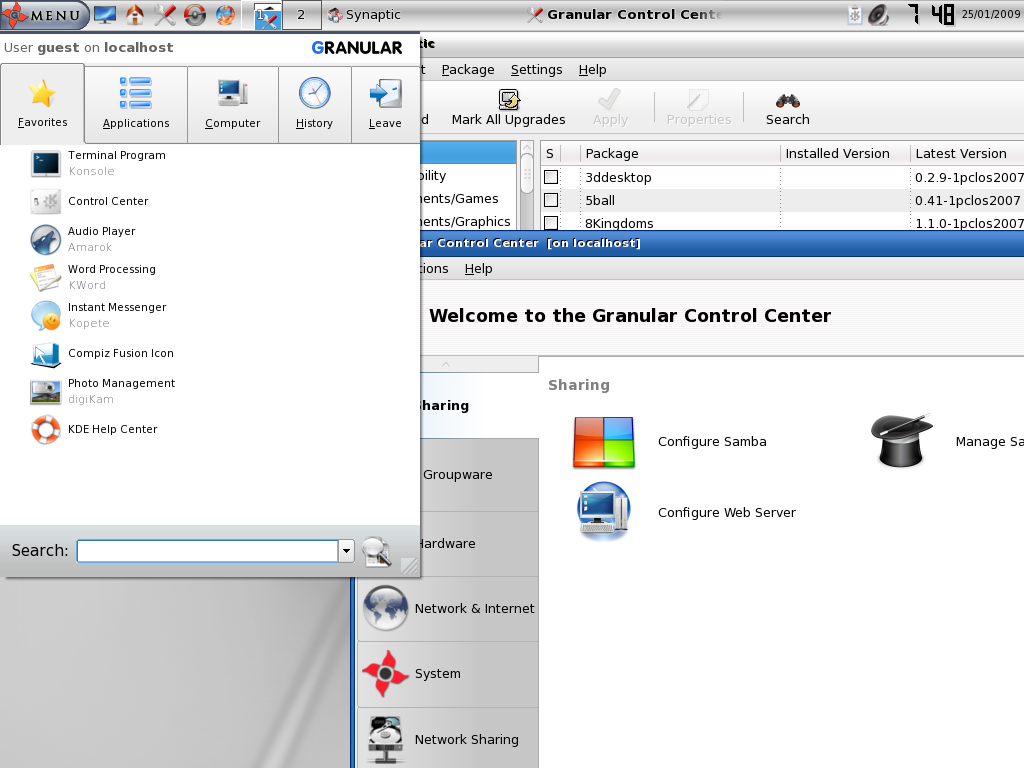1024x768 pixels.
Task: Open the Package menu in Synaptic
Action: [468, 69]
